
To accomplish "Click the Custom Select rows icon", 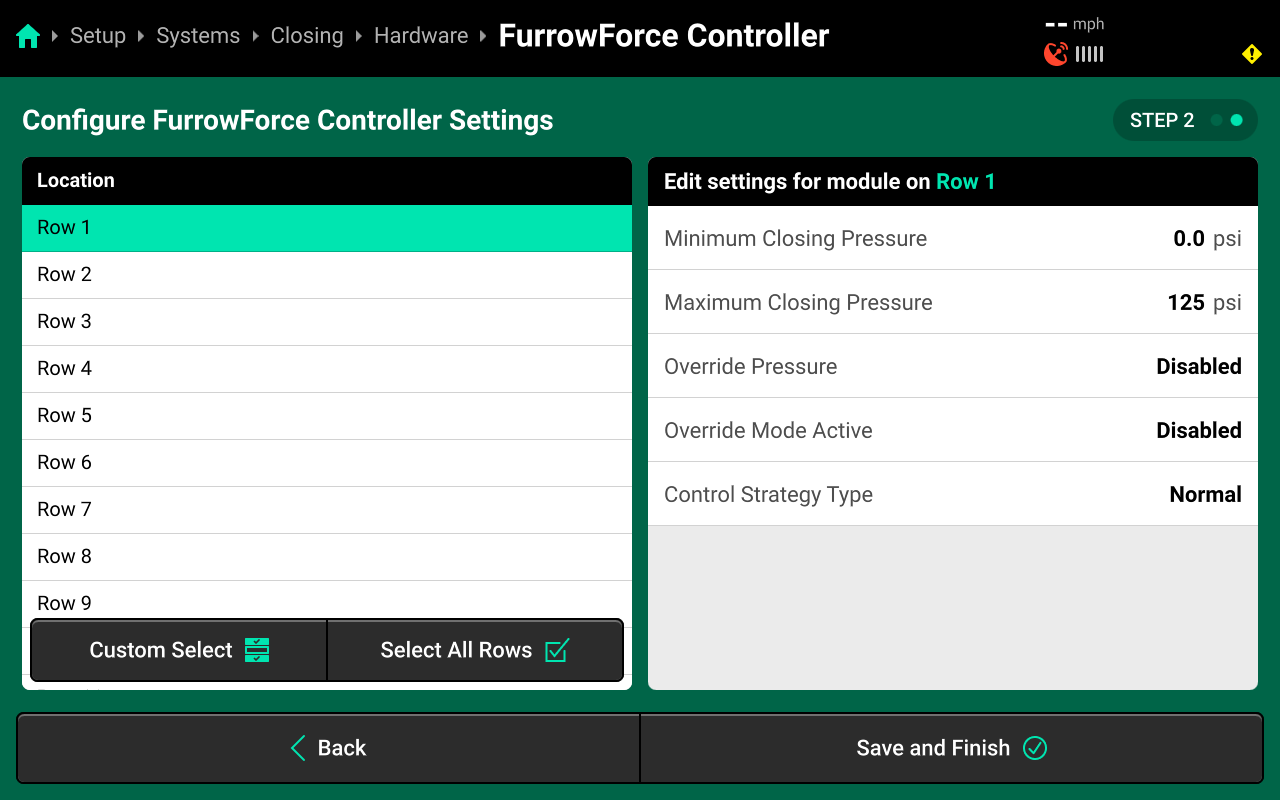I will tap(257, 650).
